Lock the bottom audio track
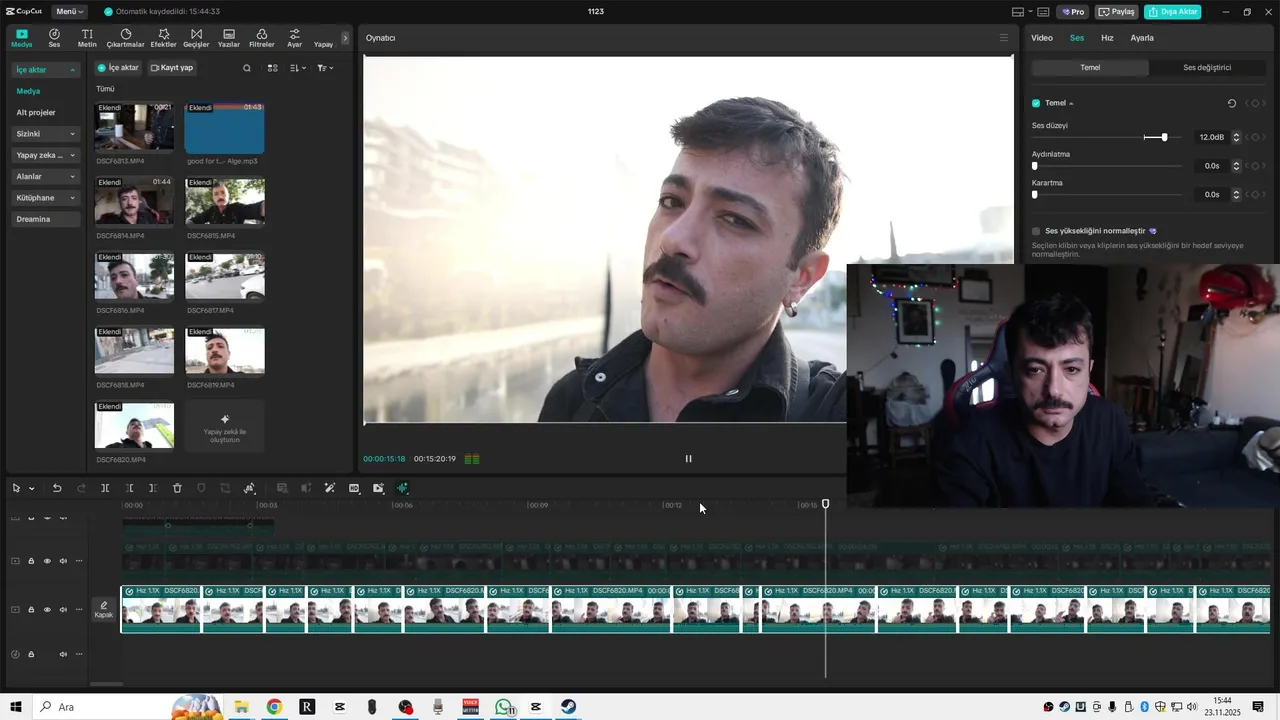This screenshot has height=720, width=1280. tap(31, 654)
